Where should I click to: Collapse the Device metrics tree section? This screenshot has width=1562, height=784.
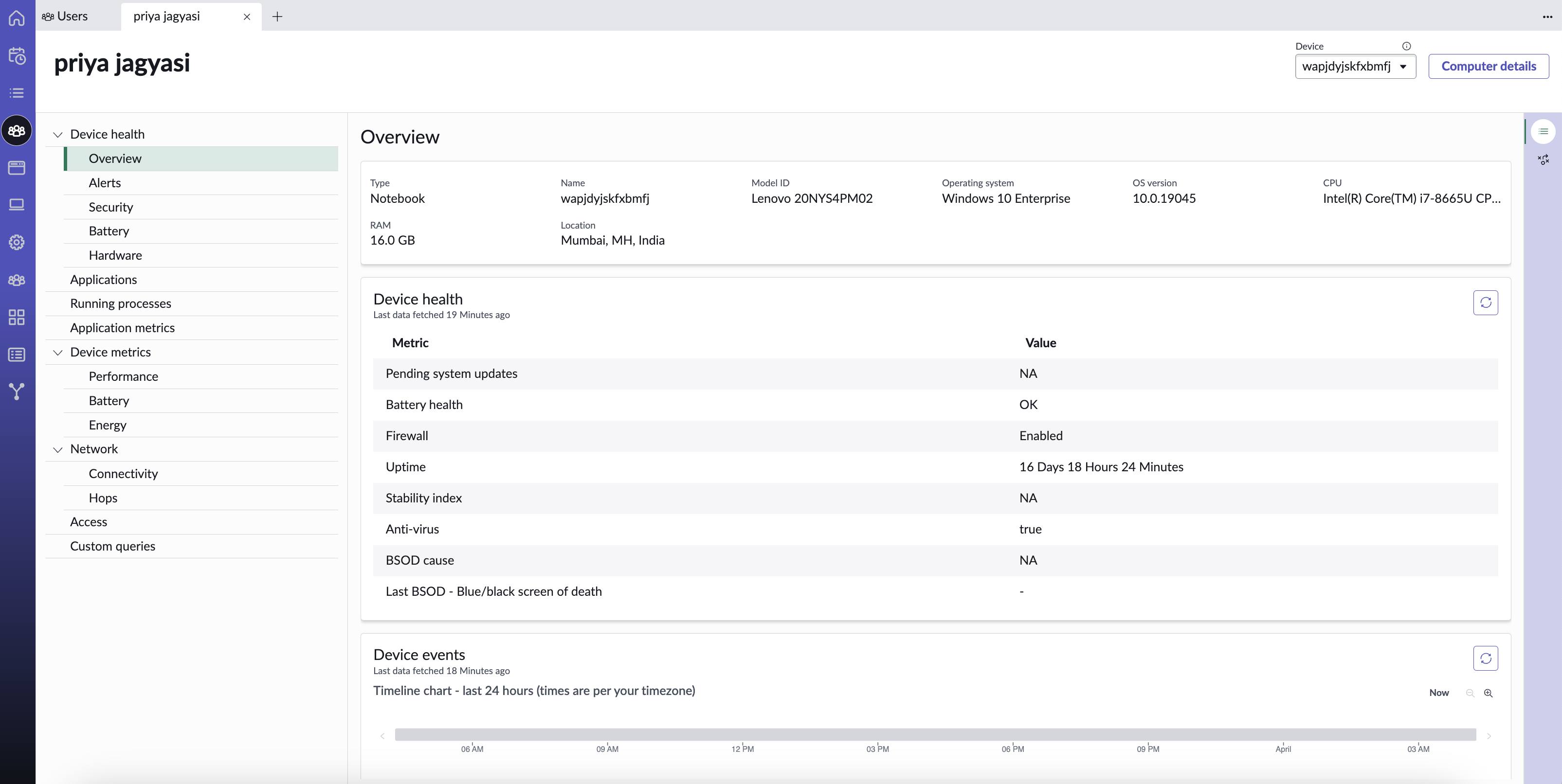coord(57,353)
